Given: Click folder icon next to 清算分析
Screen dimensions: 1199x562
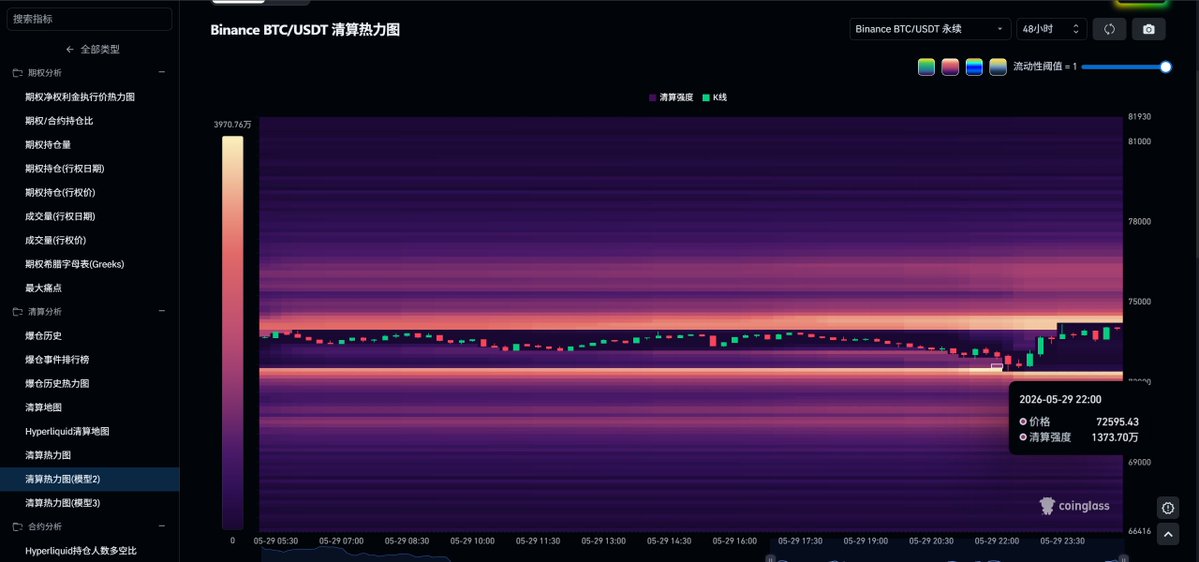Looking at the screenshot, I should pos(18,312).
